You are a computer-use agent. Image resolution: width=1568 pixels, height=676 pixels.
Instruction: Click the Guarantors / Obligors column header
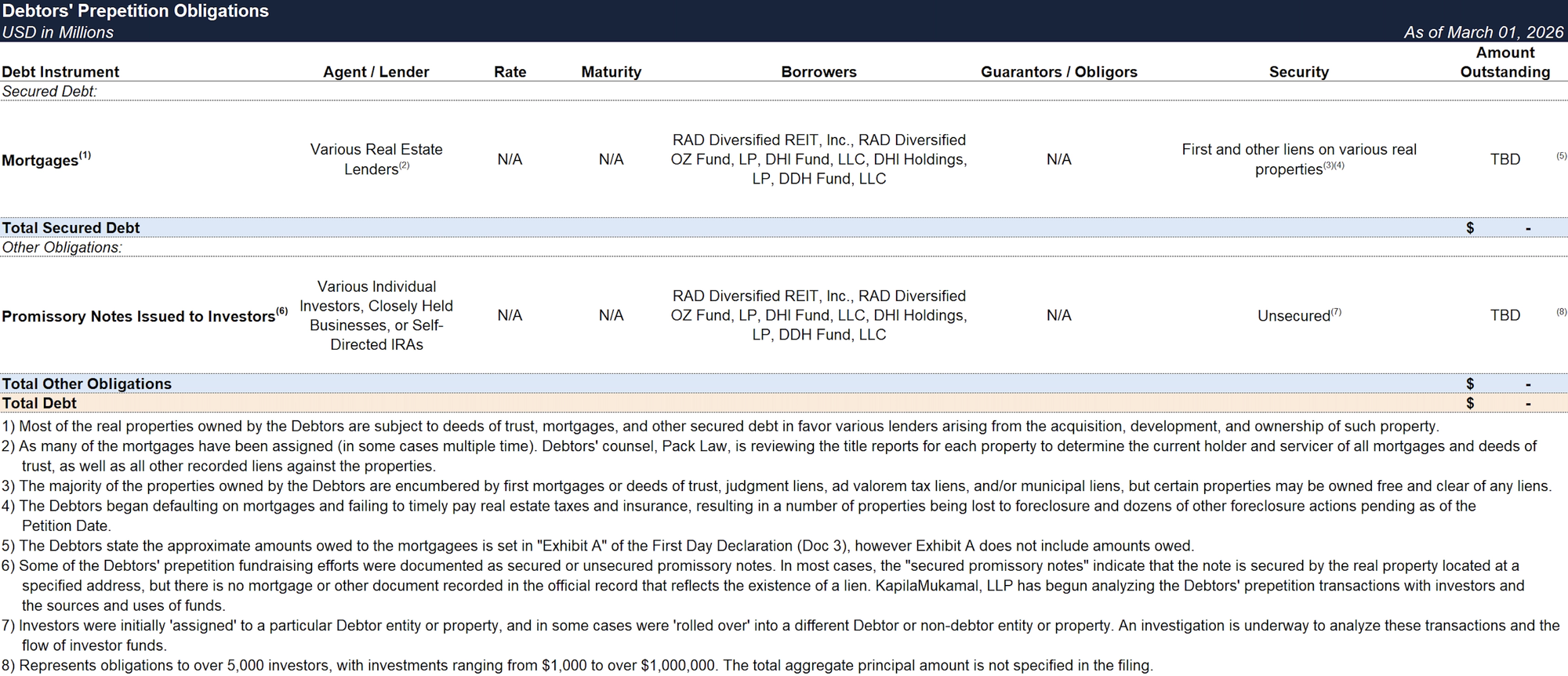pos(1058,72)
